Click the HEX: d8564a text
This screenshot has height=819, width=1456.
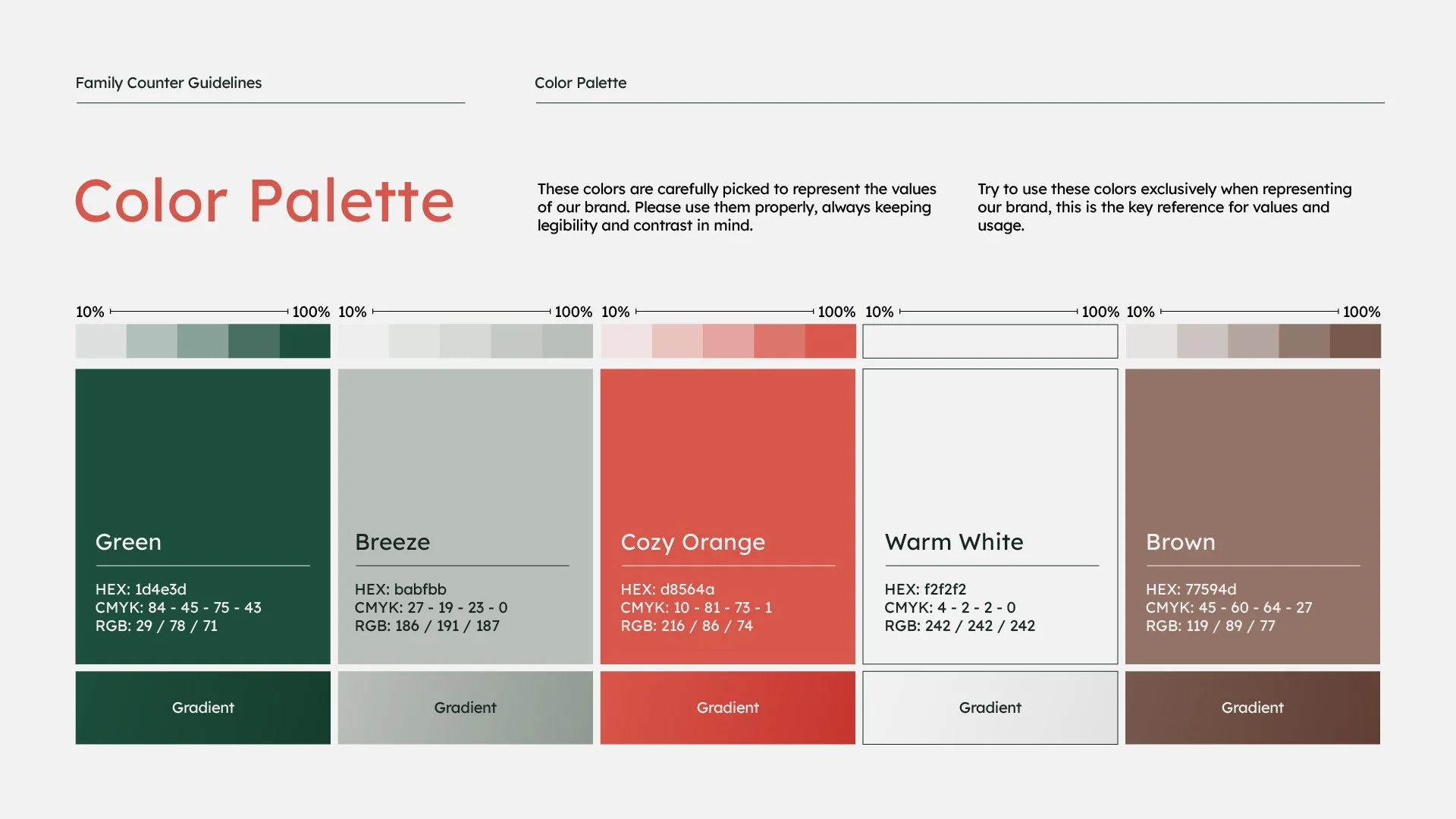click(x=667, y=589)
